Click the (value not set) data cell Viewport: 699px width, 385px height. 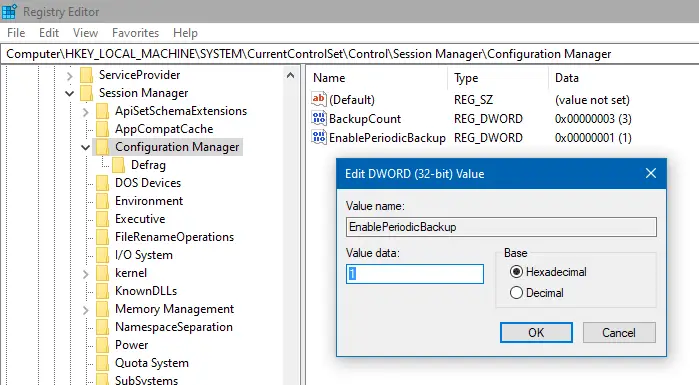tap(592, 99)
